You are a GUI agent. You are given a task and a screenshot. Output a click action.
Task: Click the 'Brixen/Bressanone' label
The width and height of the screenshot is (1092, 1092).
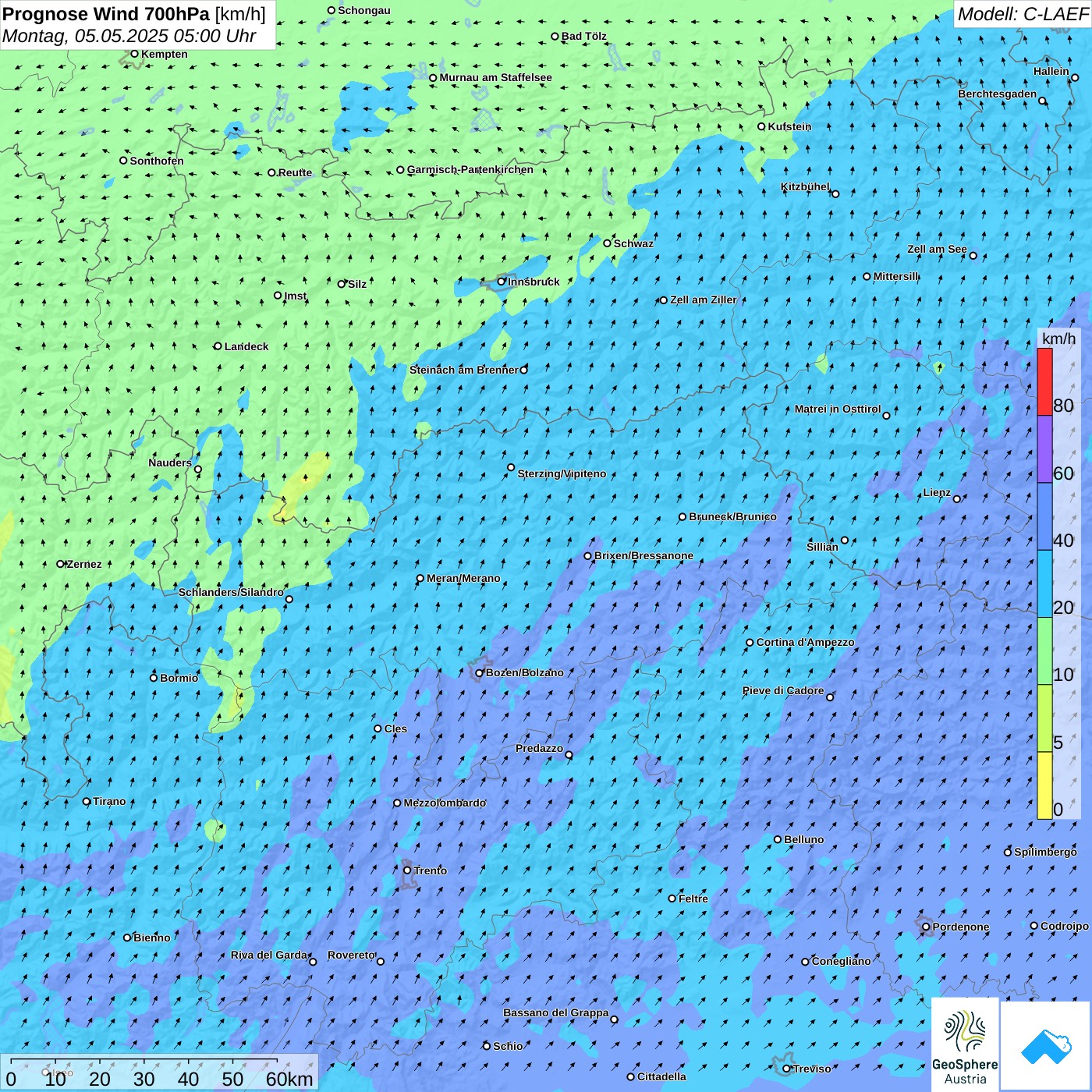point(643,555)
